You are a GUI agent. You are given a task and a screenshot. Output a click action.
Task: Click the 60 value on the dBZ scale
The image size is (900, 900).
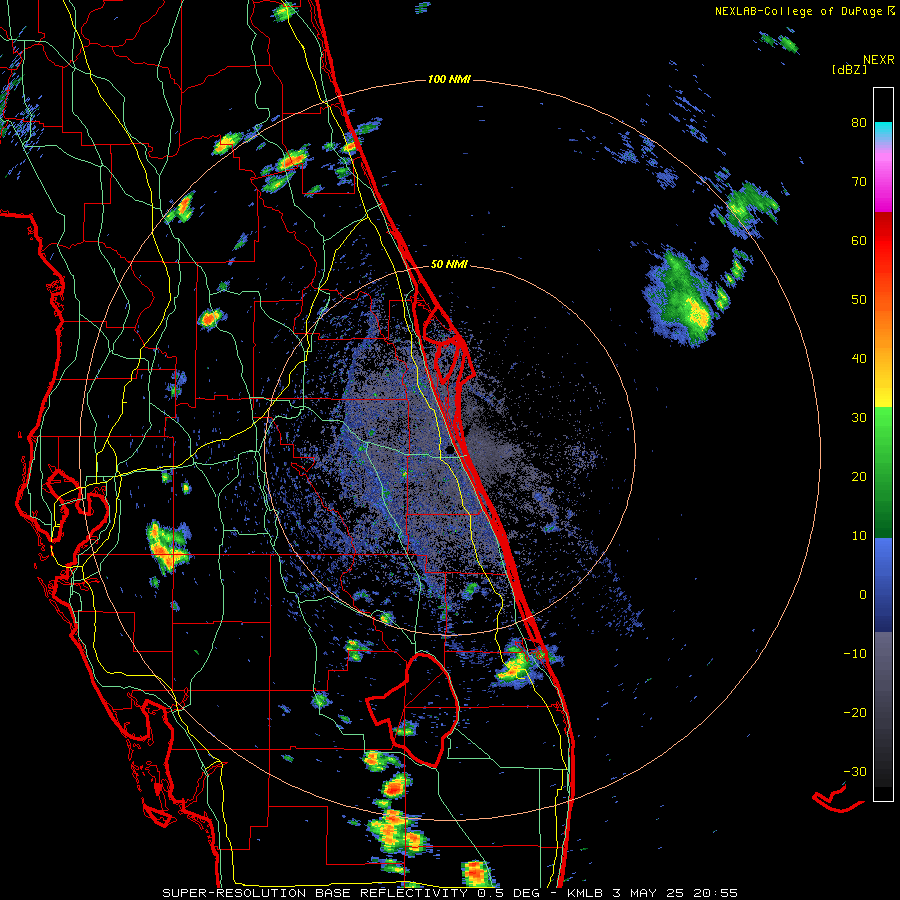click(859, 240)
